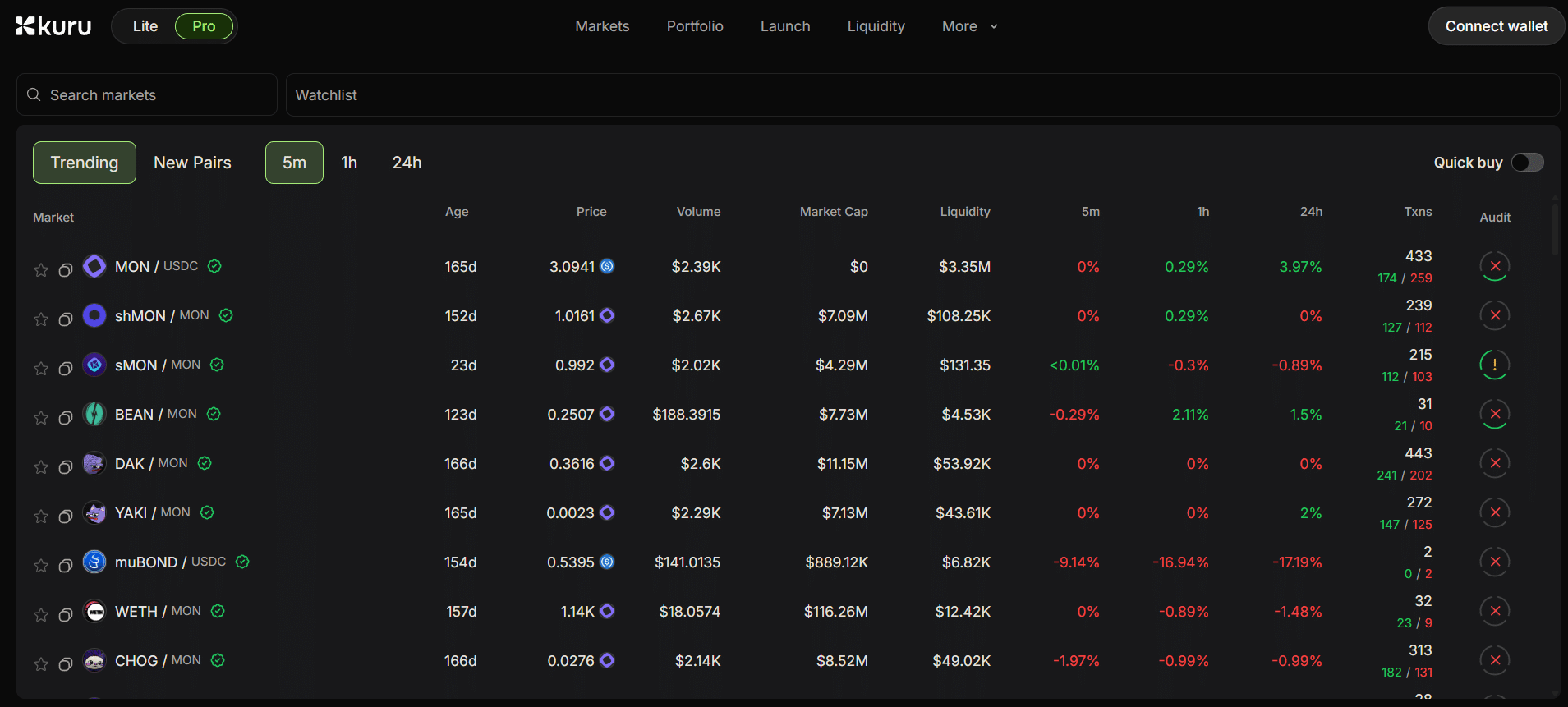The width and height of the screenshot is (1568, 707).
Task: Click the BEAN token logo
Action: tap(94, 414)
